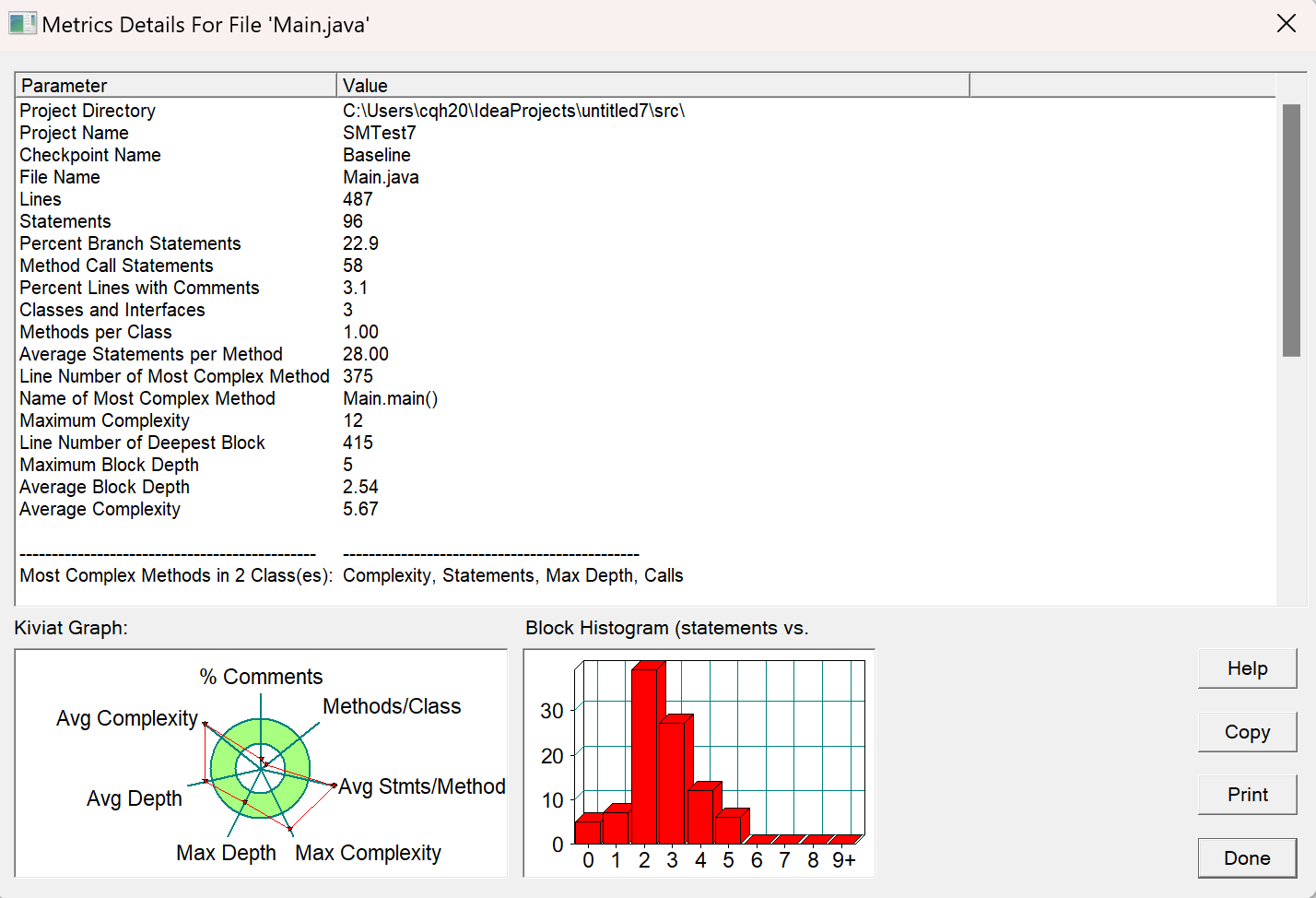Select the Parameter column header
The image size is (1316, 898).
pos(176,86)
